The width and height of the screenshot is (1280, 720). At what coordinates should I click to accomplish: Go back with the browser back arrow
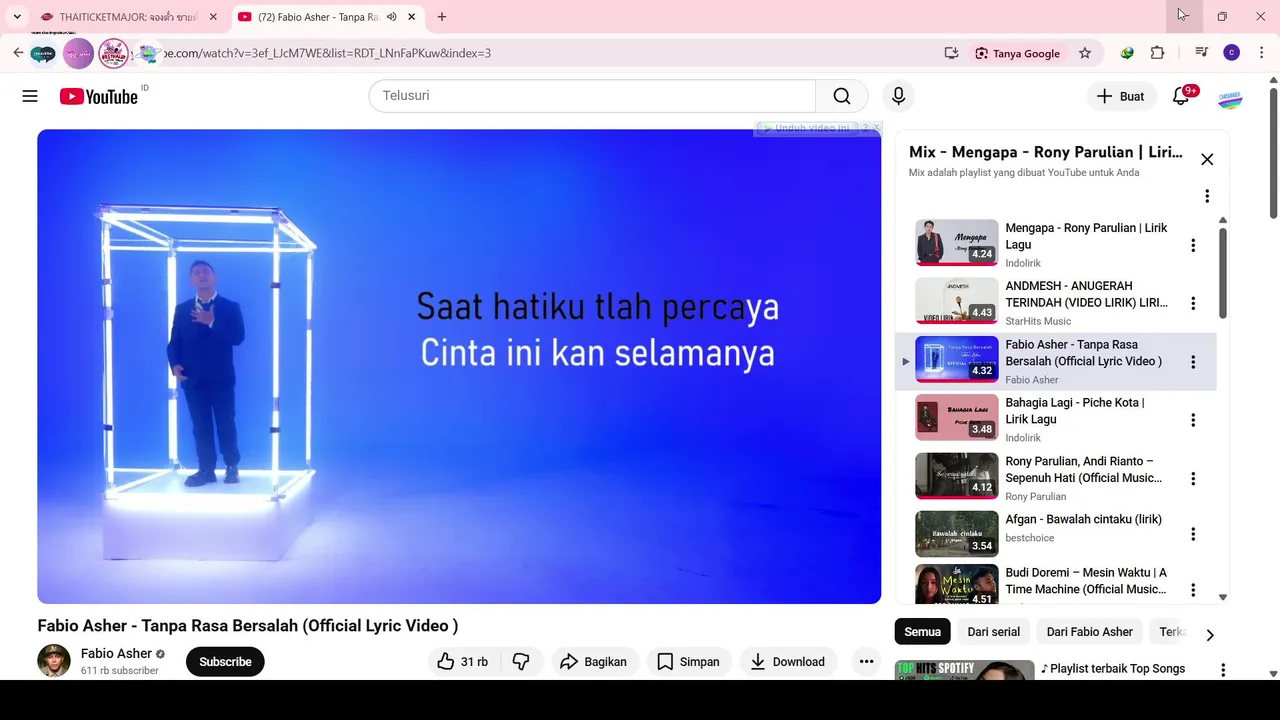click(x=18, y=53)
